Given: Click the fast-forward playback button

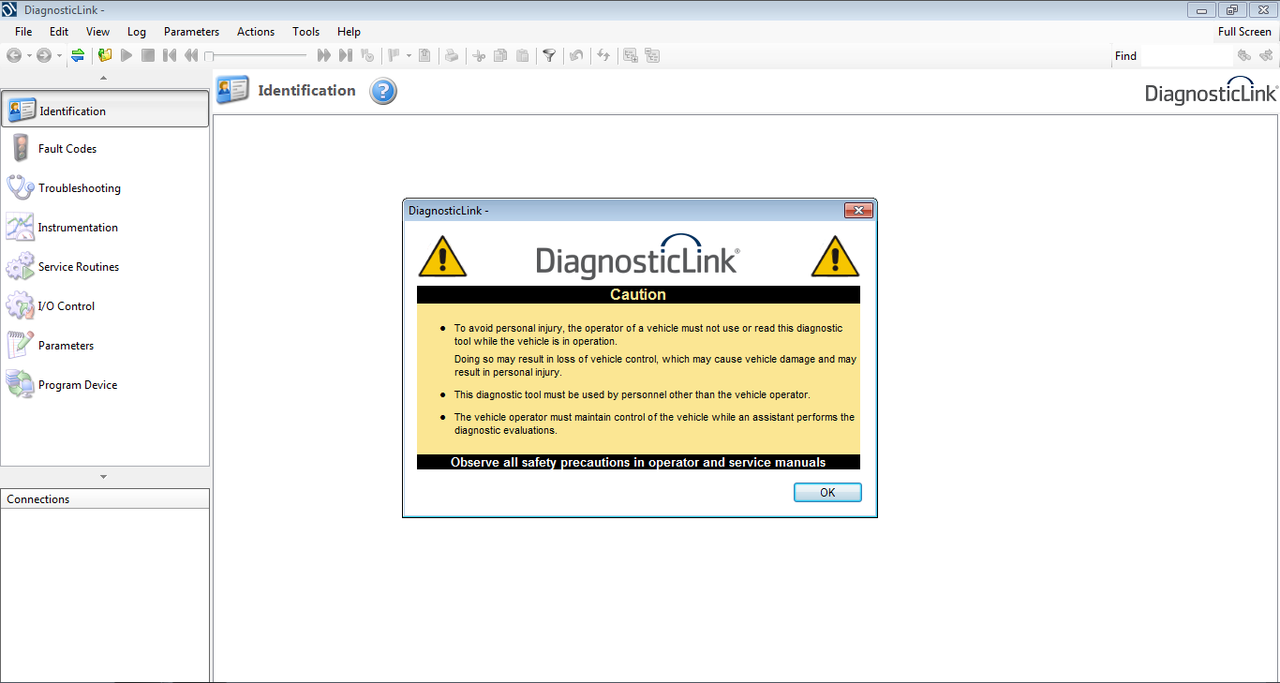Looking at the screenshot, I should pyautogui.click(x=324, y=56).
